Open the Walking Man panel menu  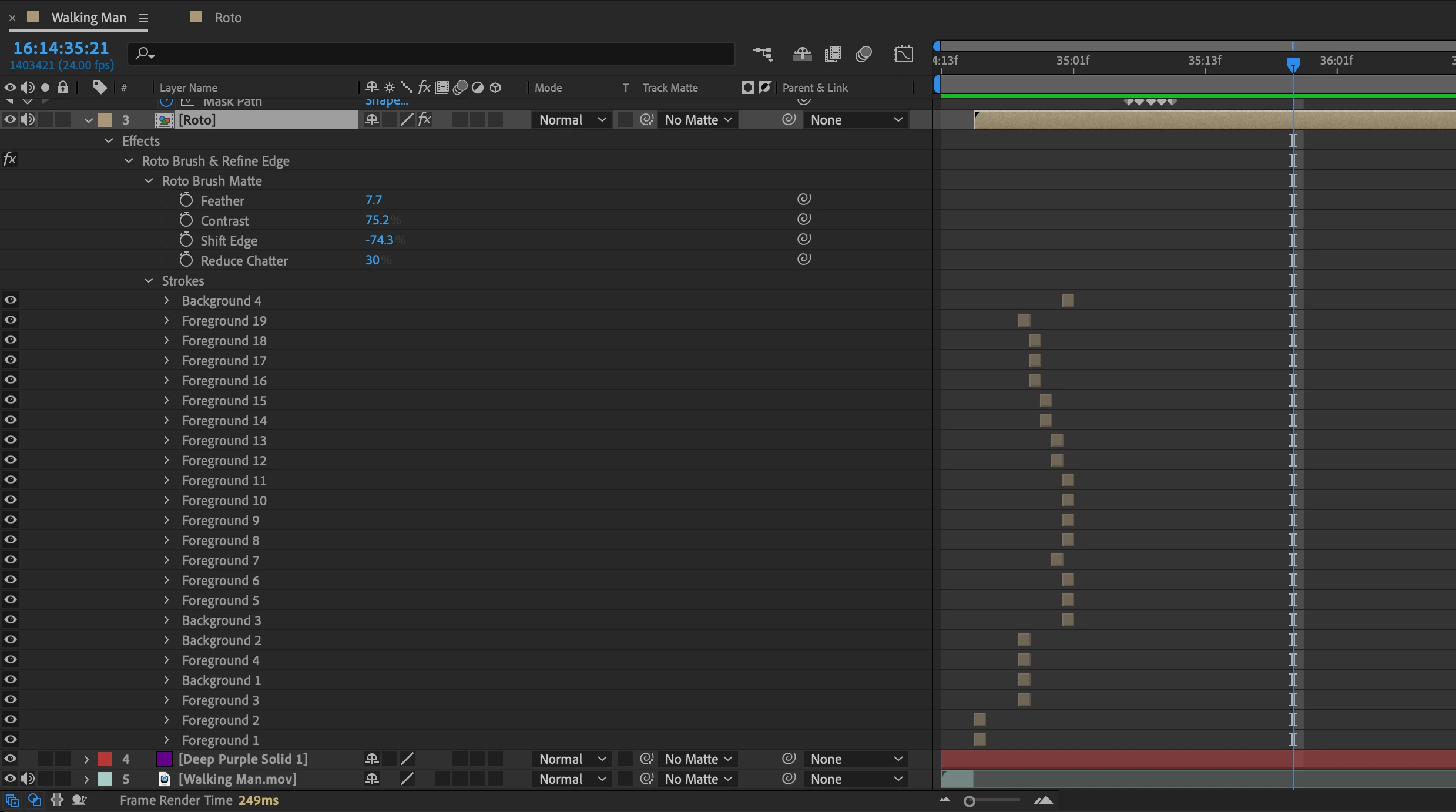[143, 18]
